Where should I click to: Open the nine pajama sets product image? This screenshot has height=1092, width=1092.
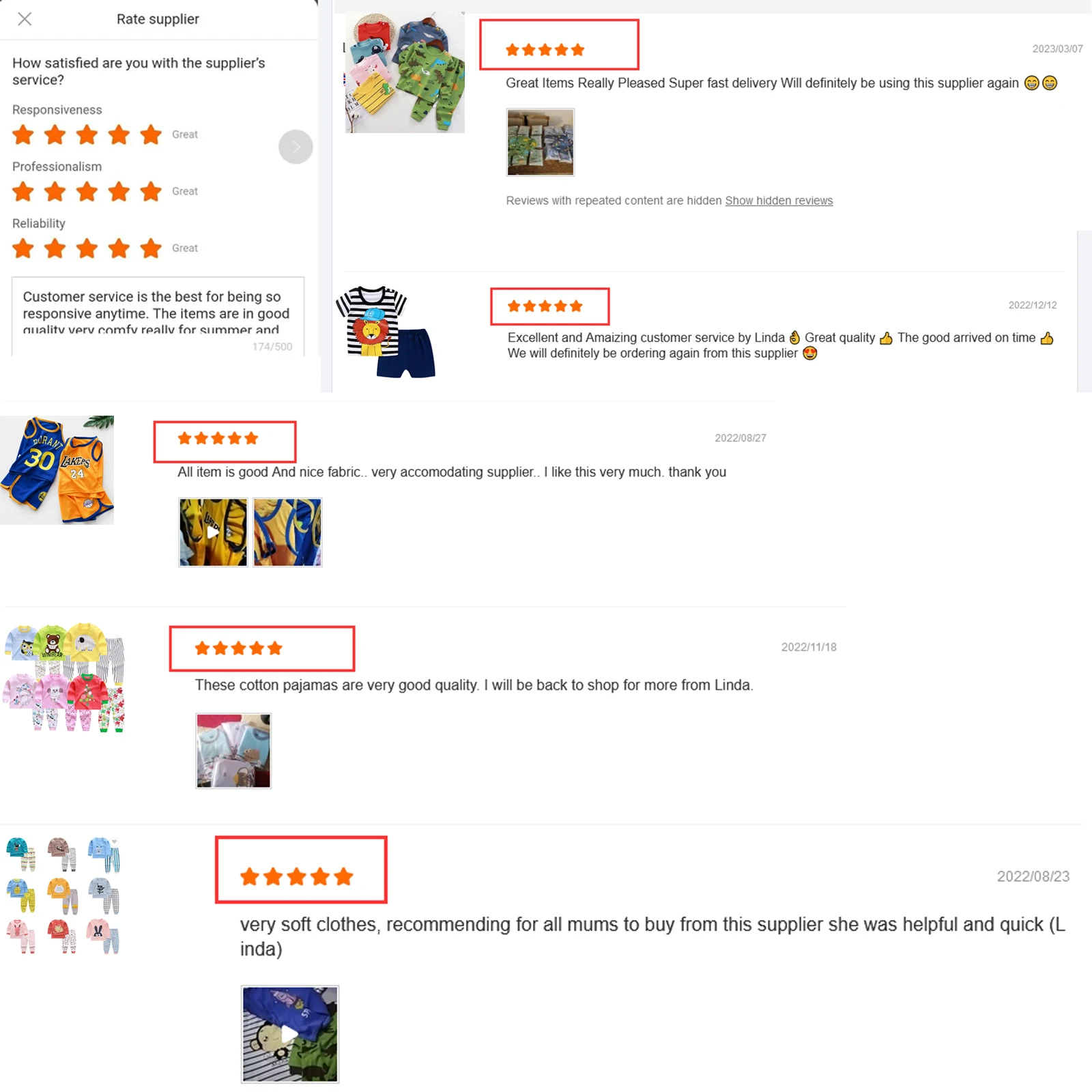(x=63, y=895)
